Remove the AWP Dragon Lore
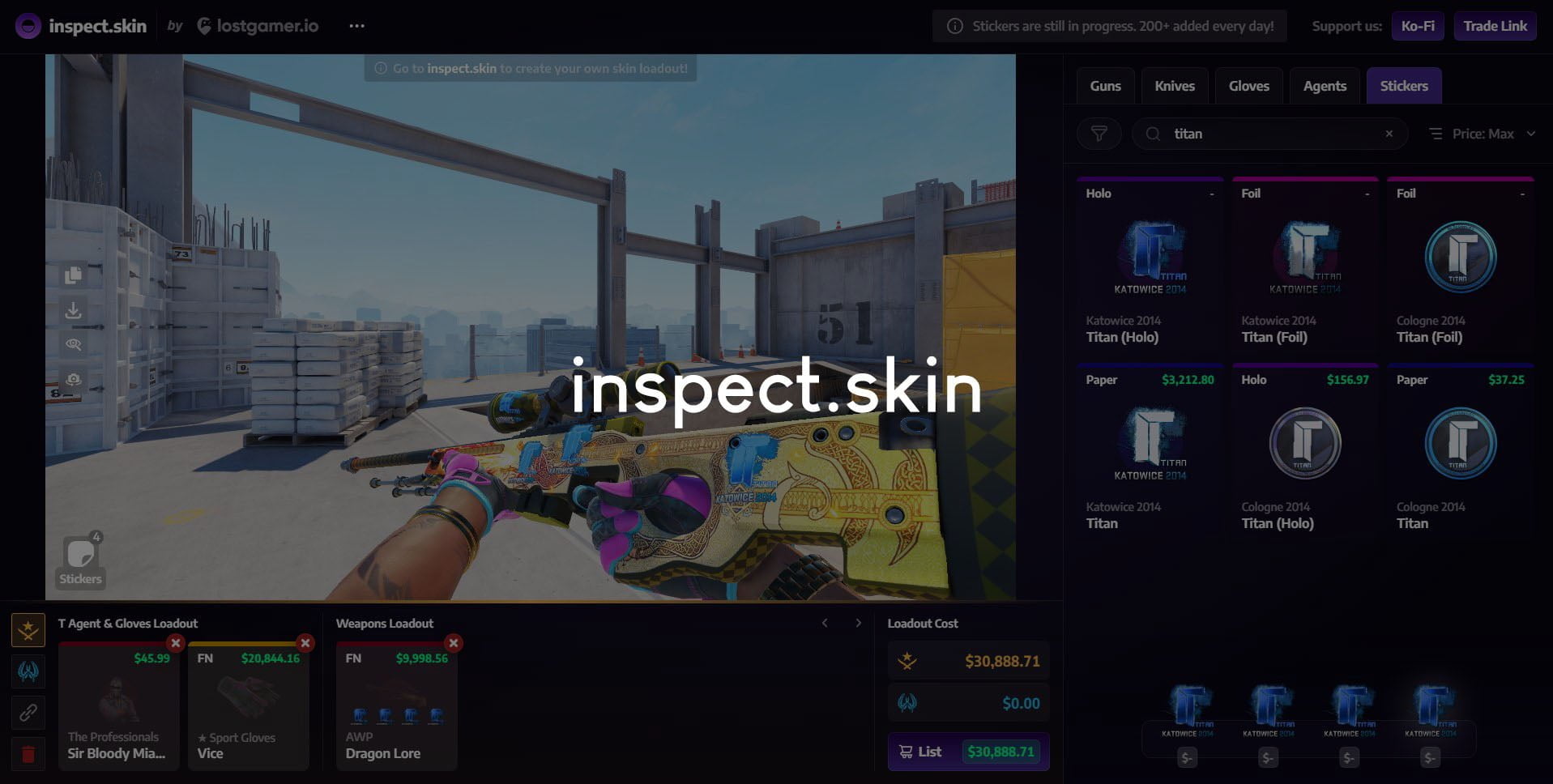This screenshot has width=1553, height=784. [453, 643]
